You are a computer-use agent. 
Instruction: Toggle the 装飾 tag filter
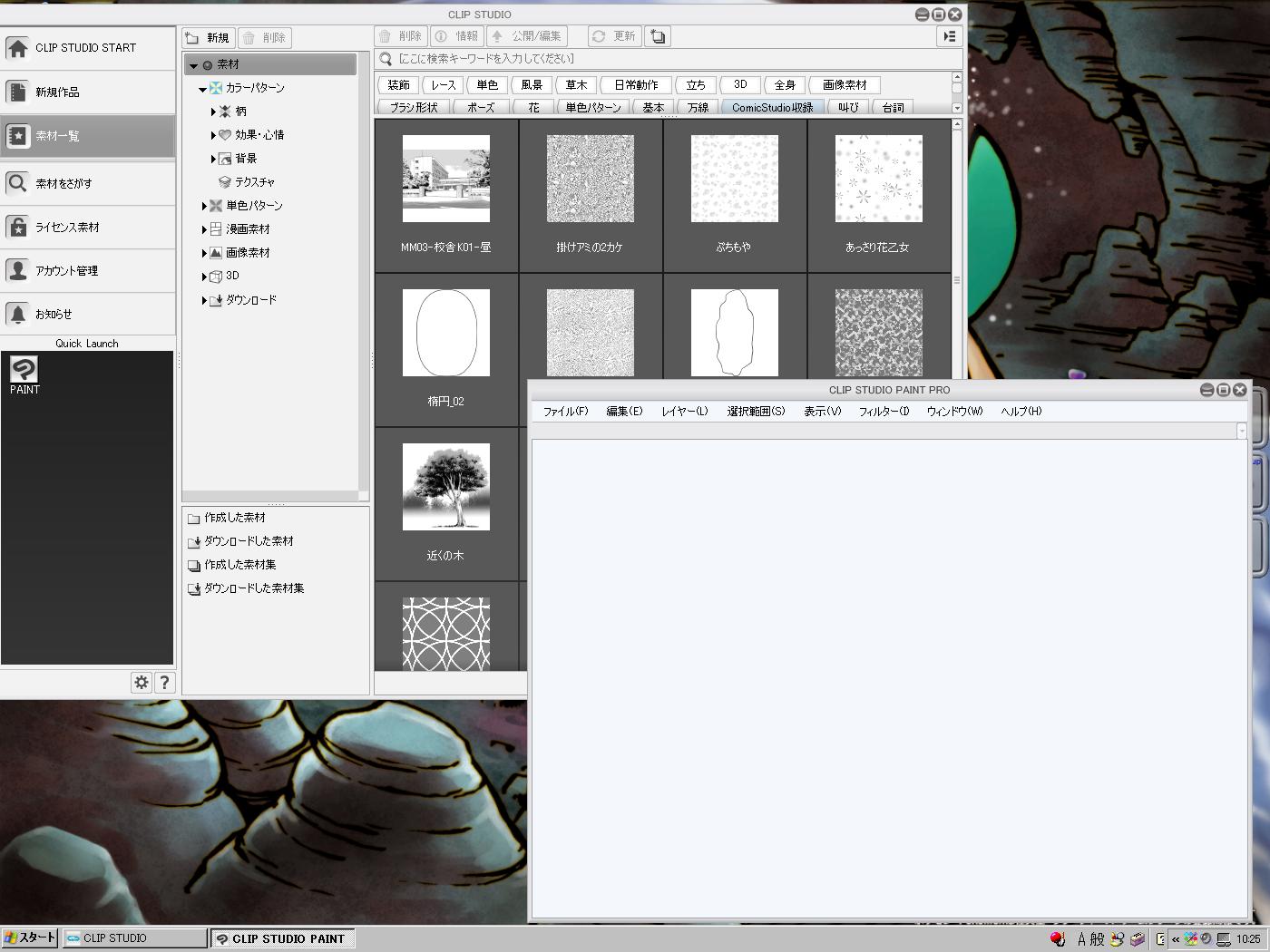point(398,85)
